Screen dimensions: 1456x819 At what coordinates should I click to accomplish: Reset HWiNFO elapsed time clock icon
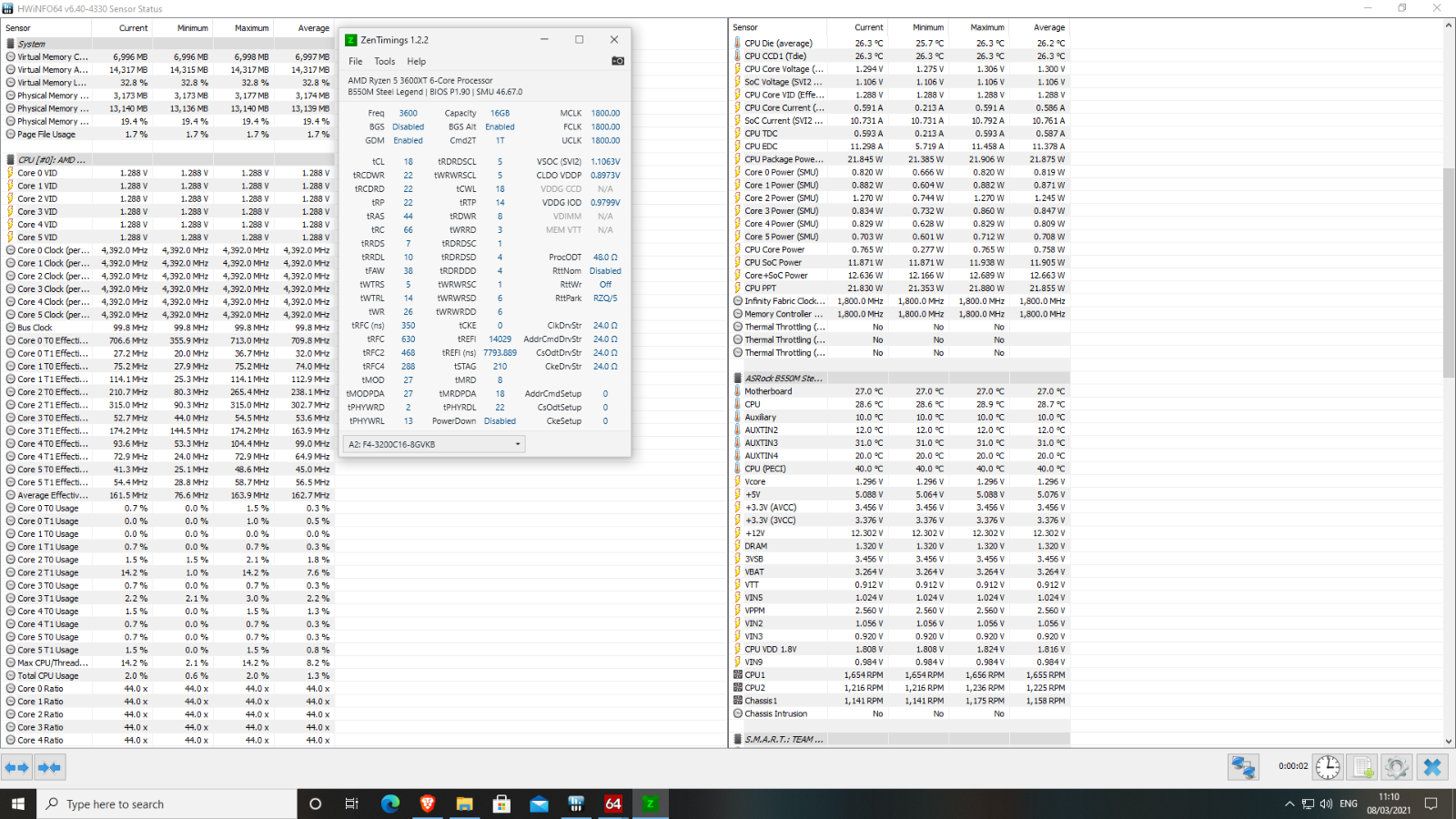[x=1328, y=767]
